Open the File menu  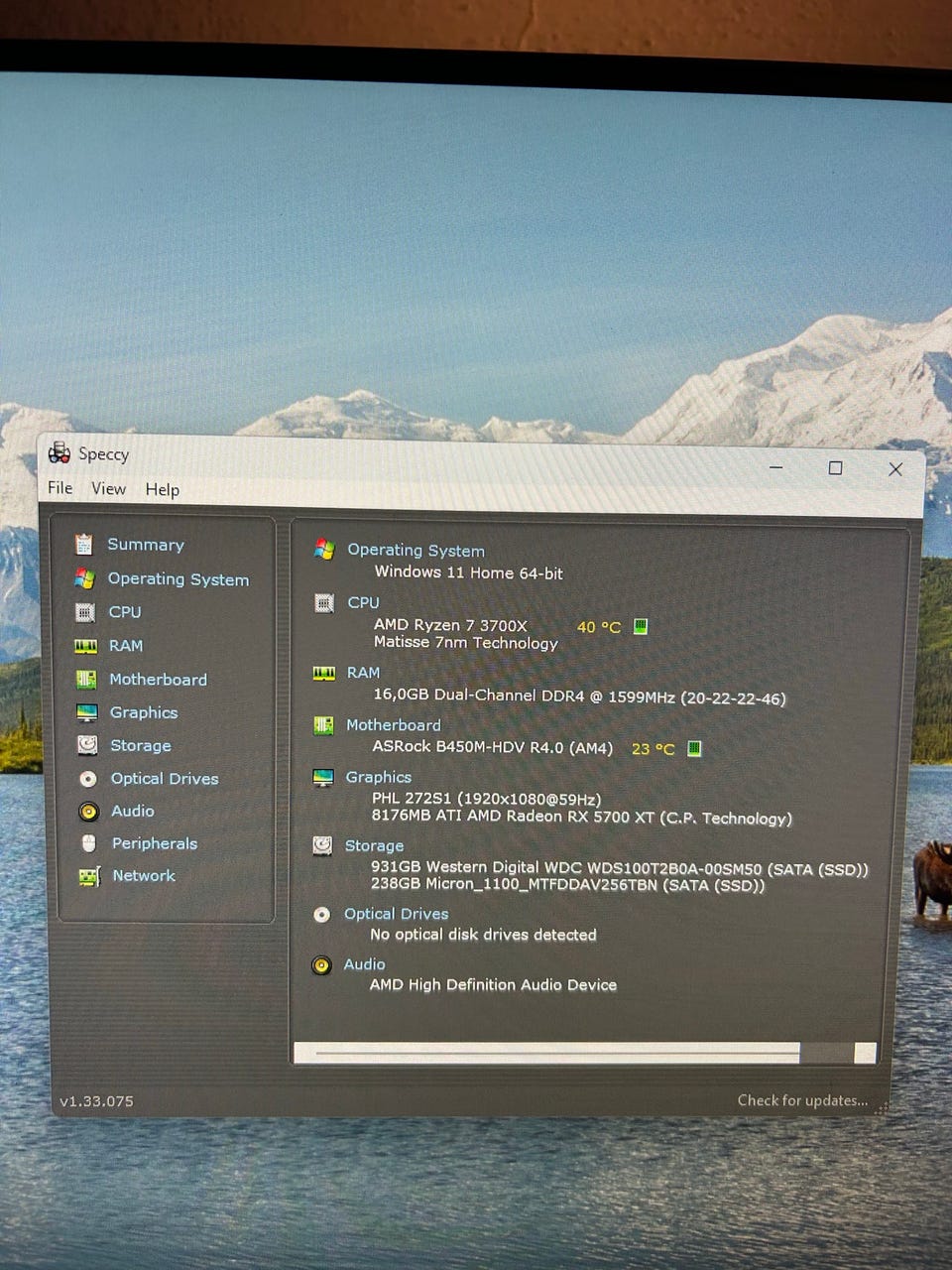[60, 487]
